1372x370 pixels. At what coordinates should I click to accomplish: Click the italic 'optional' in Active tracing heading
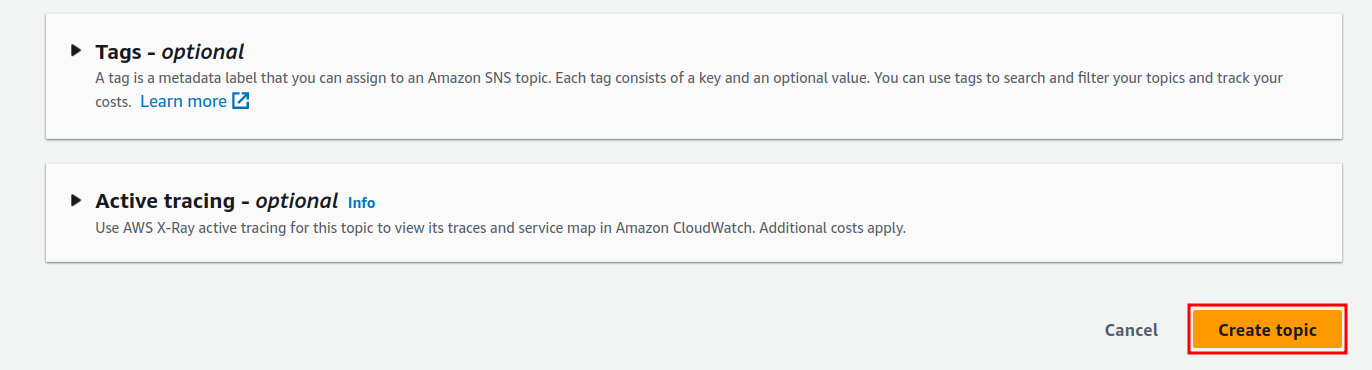click(x=297, y=201)
